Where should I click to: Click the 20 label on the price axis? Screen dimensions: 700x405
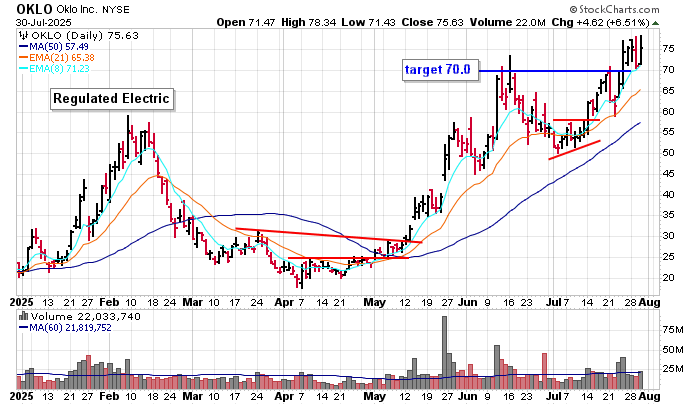[668, 278]
